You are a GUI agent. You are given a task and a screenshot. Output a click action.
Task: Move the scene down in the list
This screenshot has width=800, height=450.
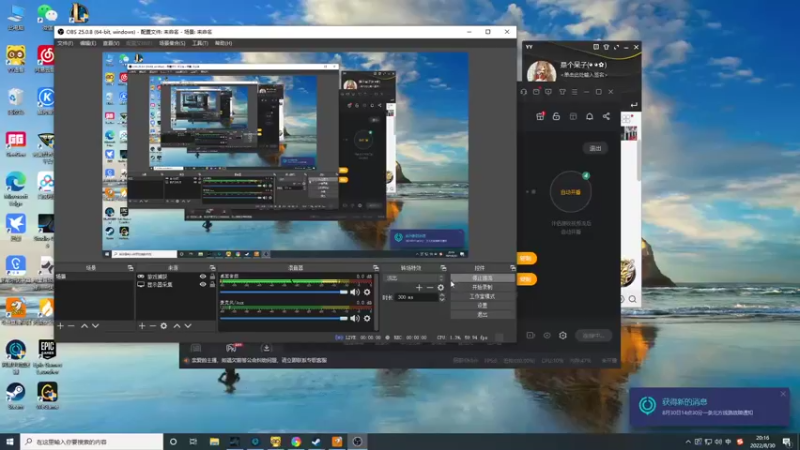(x=95, y=326)
